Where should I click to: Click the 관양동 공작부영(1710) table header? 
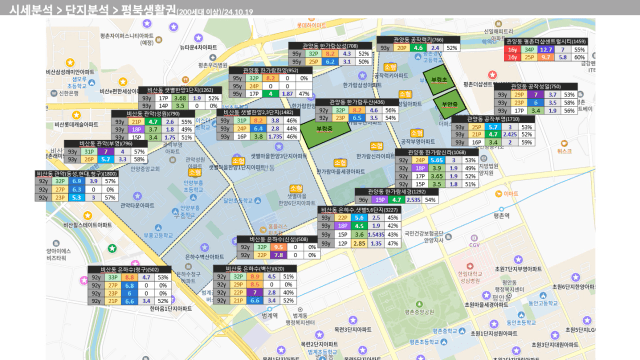pyautogui.click(x=493, y=119)
